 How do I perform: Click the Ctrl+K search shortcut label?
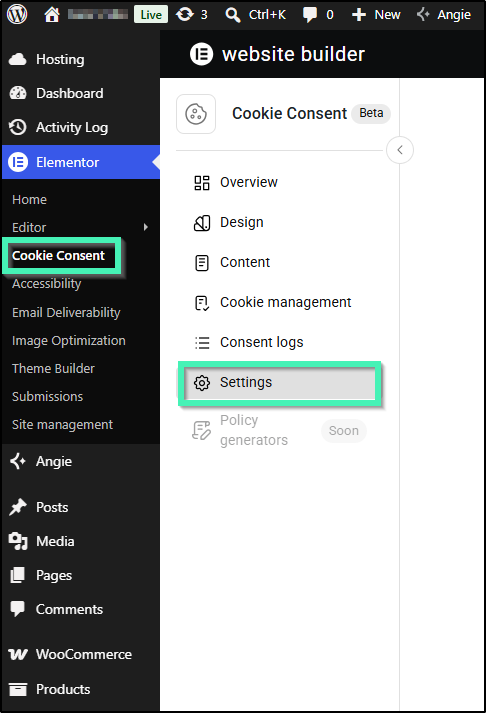(x=267, y=15)
